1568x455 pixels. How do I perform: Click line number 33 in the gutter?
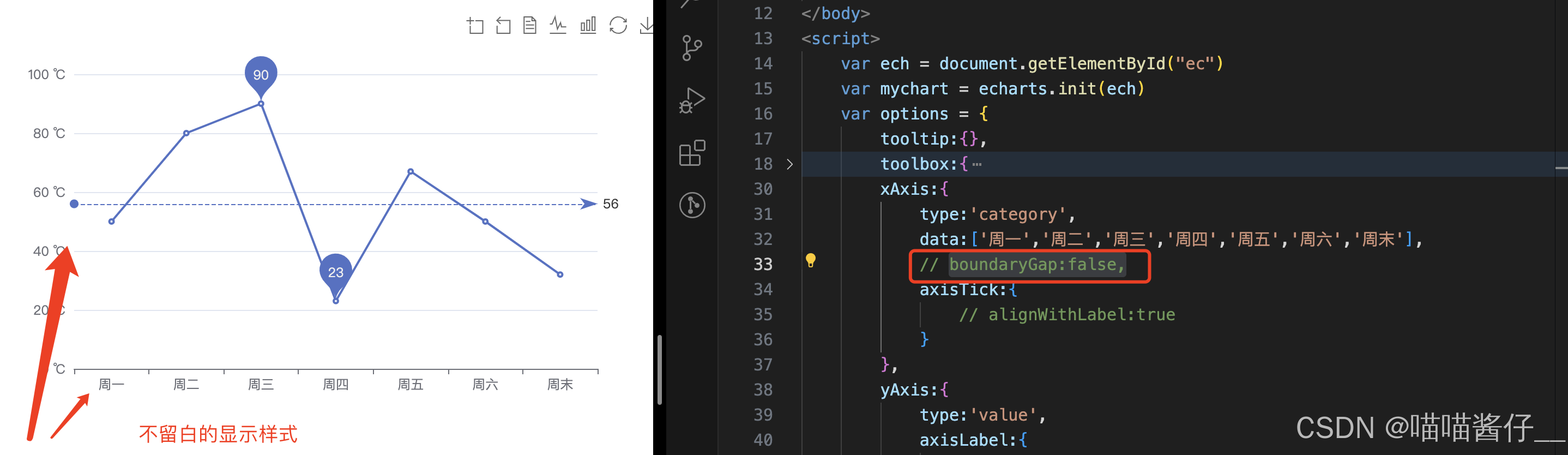763,265
